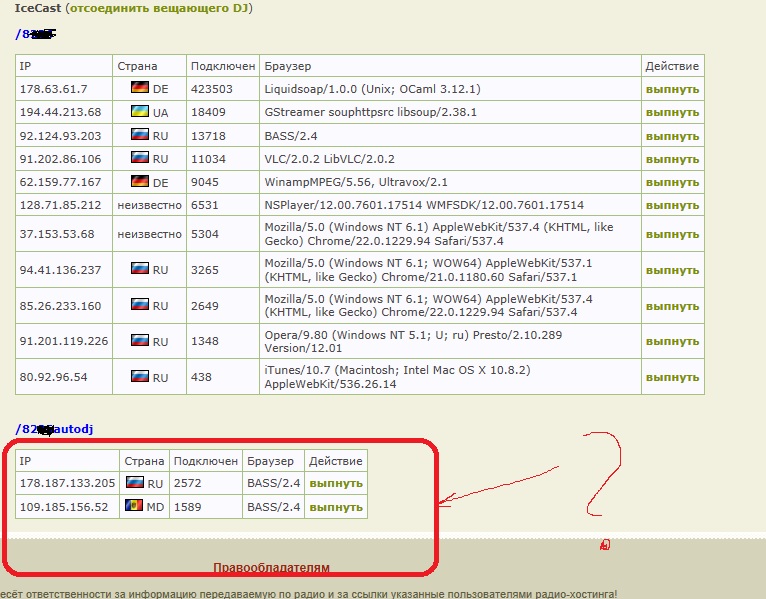Click the Russian flag in the 94.41.136.237 row

[139, 270]
